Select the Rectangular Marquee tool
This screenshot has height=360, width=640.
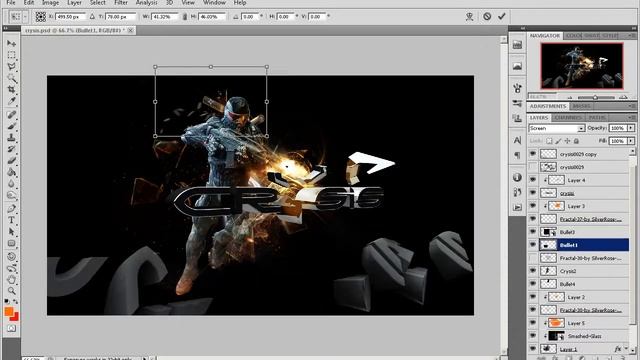pyautogui.click(x=11, y=55)
